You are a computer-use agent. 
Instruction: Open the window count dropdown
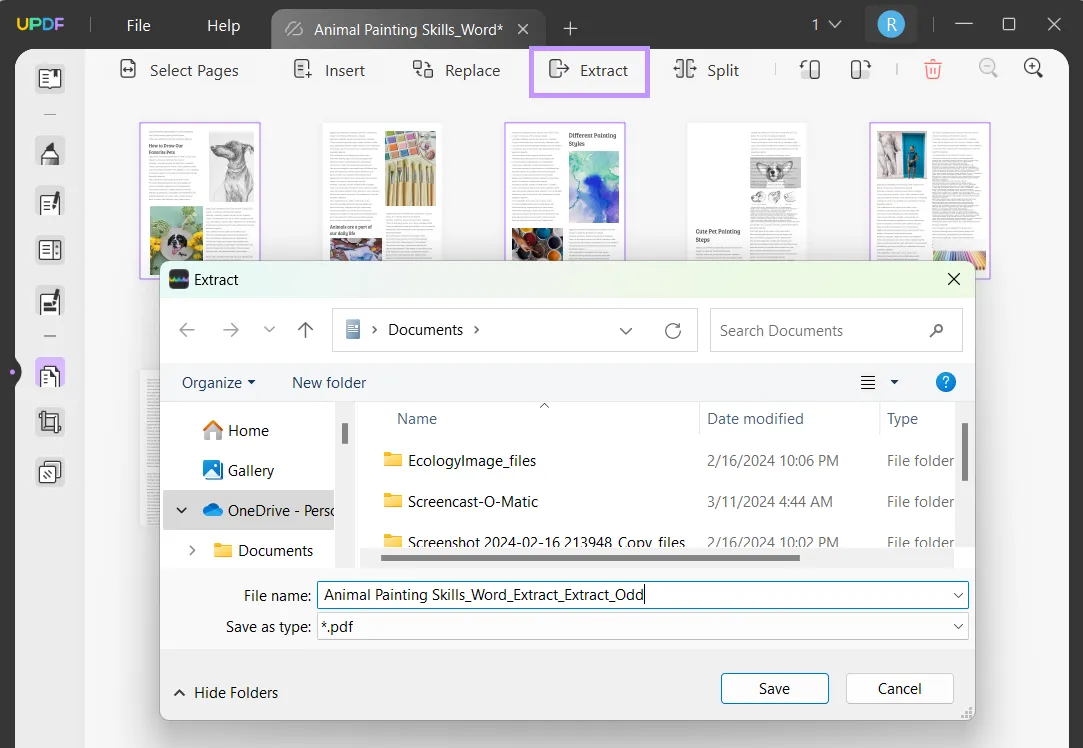click(x=827, y=25)
